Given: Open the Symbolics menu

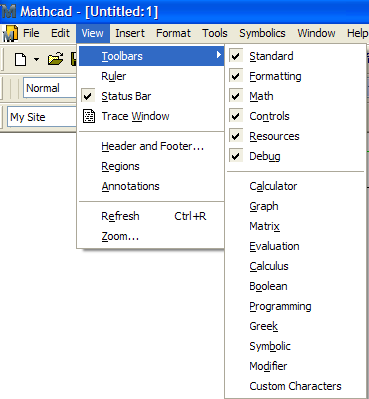Looking at the screenshot, I should point(262,33).
